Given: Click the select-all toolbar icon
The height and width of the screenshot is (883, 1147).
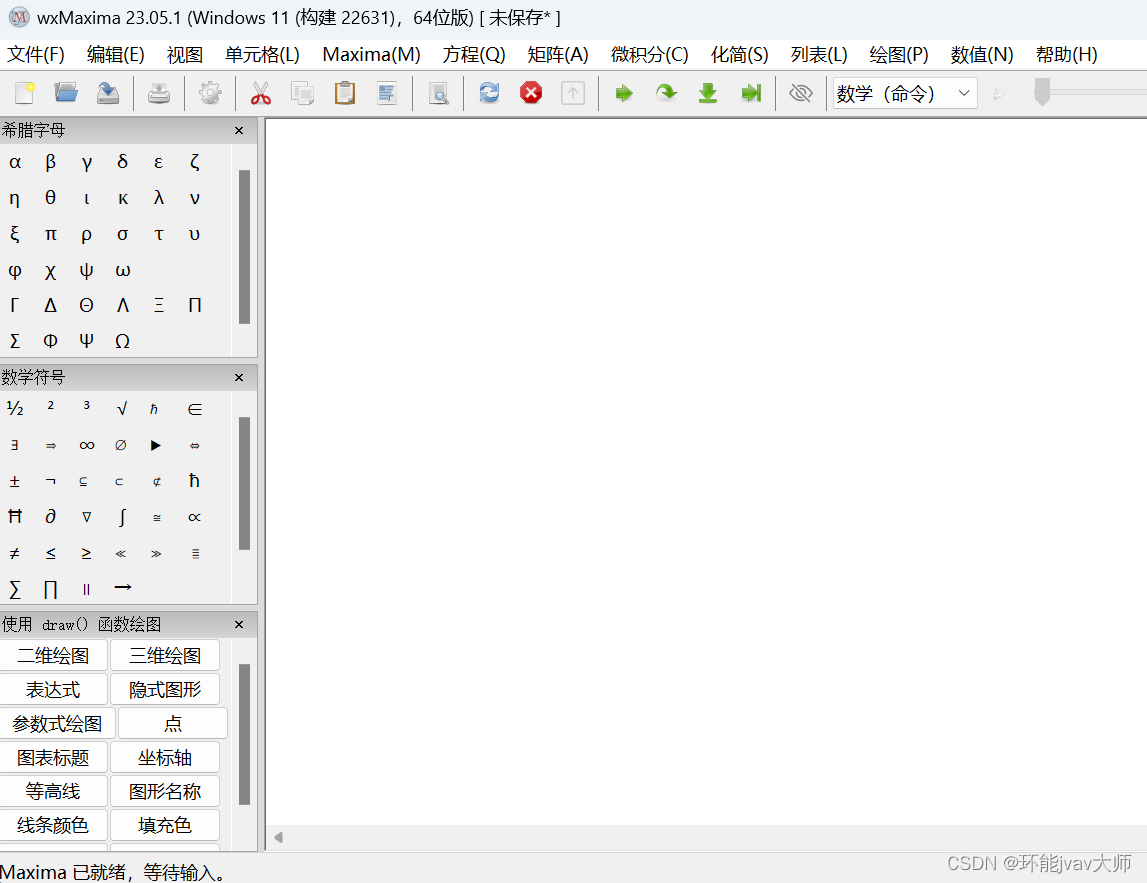Looking at the screenshot, I should [386, 93].
